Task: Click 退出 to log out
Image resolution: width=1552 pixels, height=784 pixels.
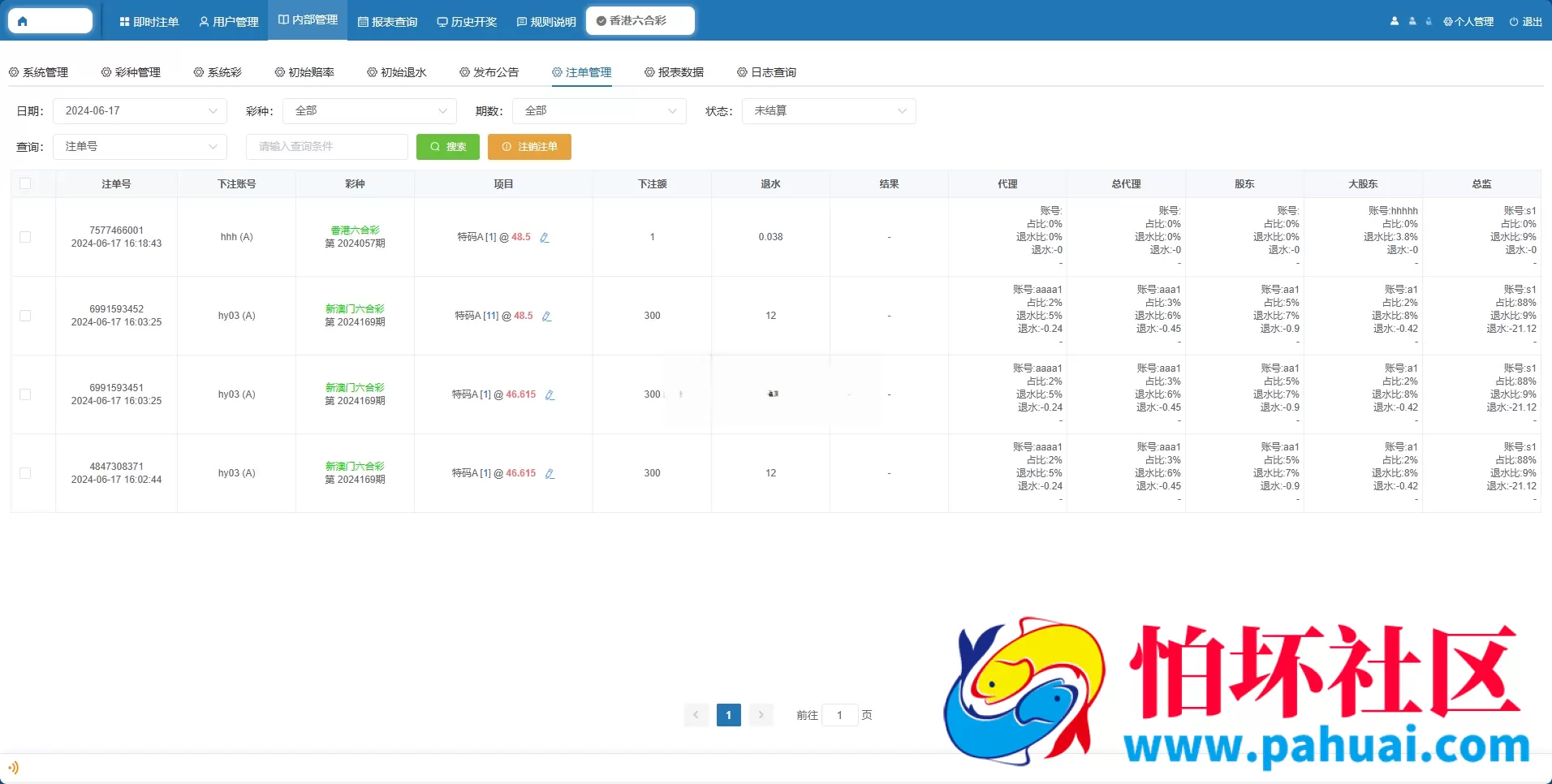Action: tap(1526, 22)
